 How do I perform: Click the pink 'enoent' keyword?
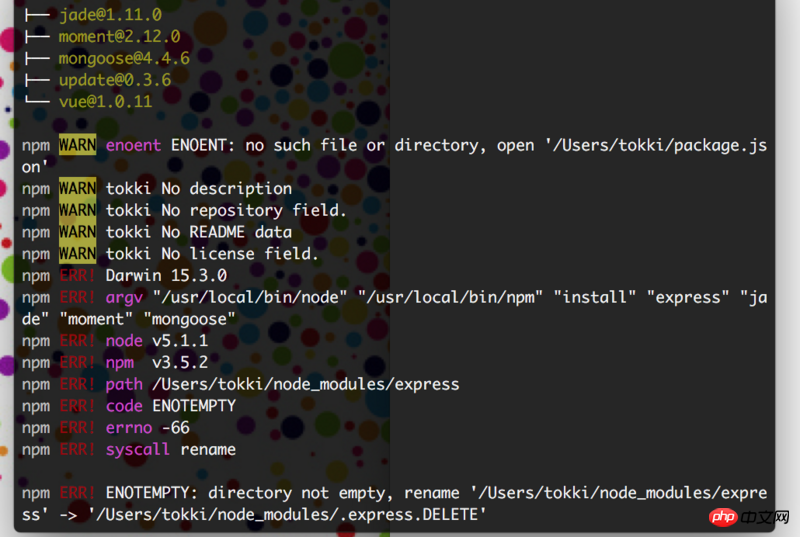point(133,145)
